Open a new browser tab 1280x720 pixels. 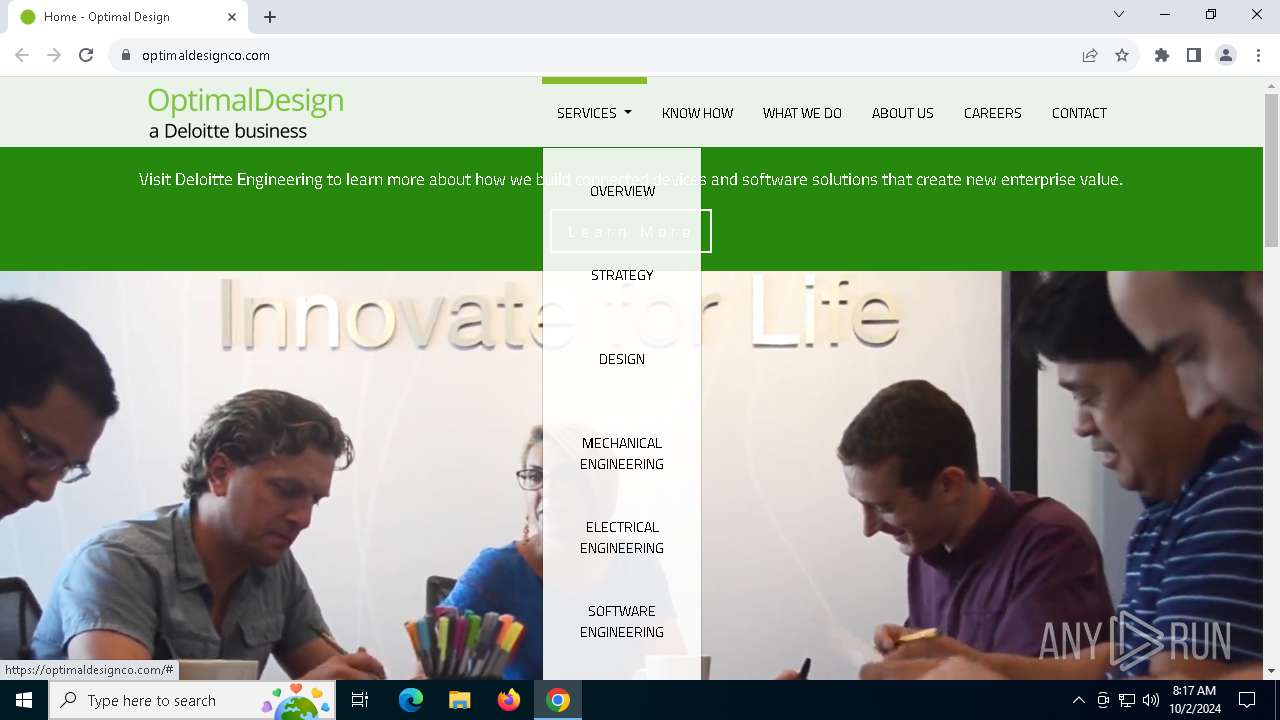[x=270, y=17]
